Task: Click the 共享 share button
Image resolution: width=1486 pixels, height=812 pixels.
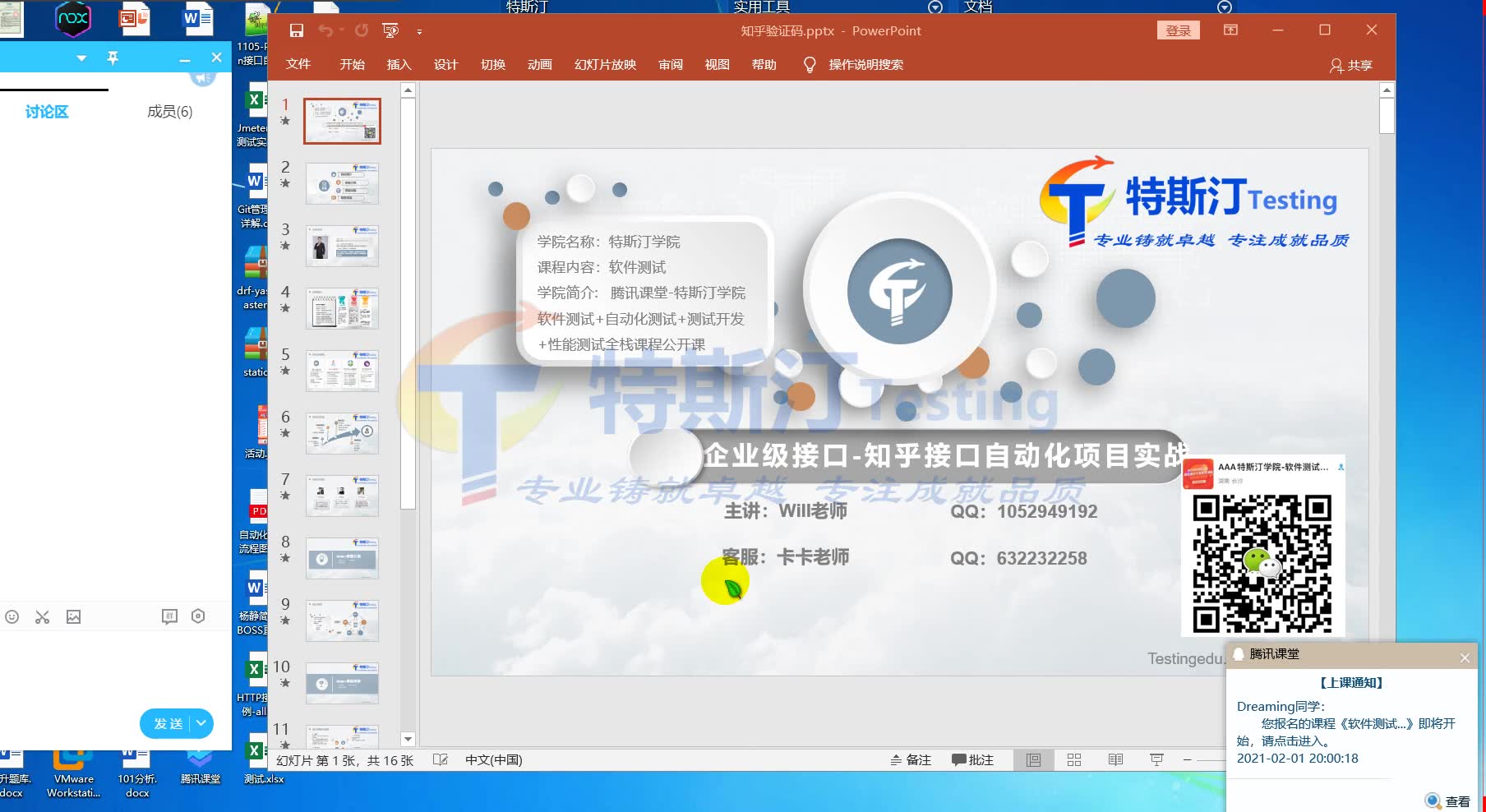Action: [x=1350, y=65]
